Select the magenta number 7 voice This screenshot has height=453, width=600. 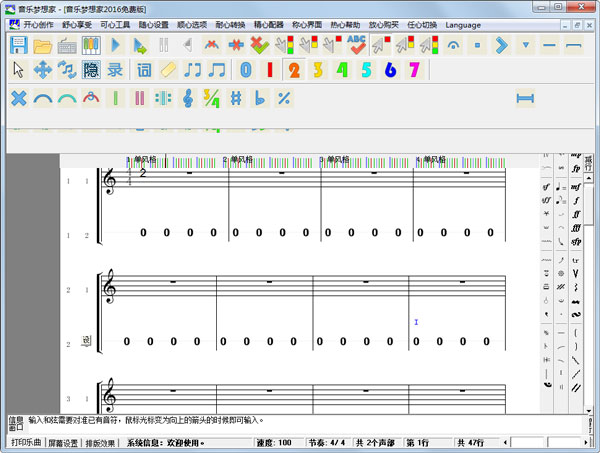point(414,70)
